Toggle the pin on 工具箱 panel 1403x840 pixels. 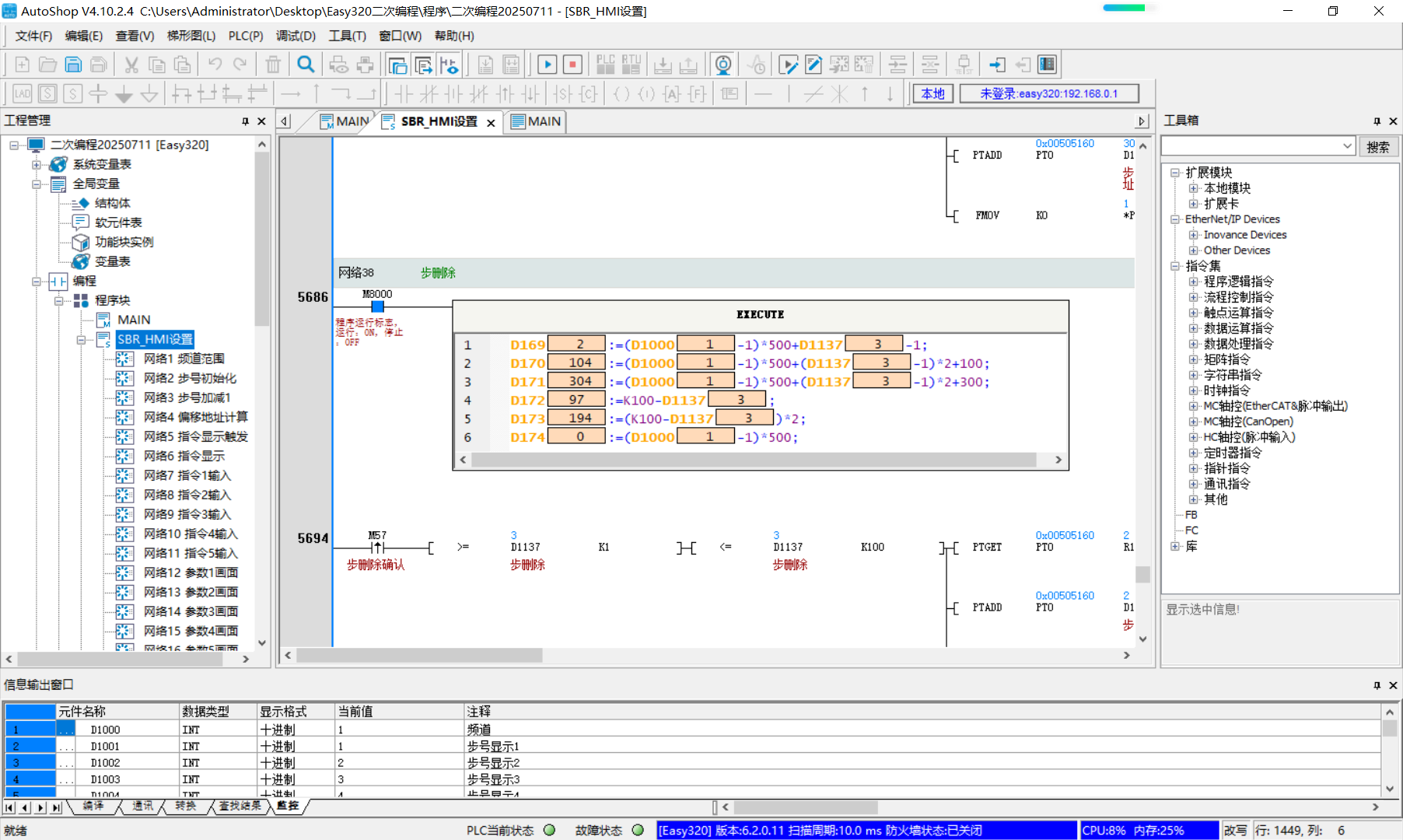click(x=1377, y=121)
